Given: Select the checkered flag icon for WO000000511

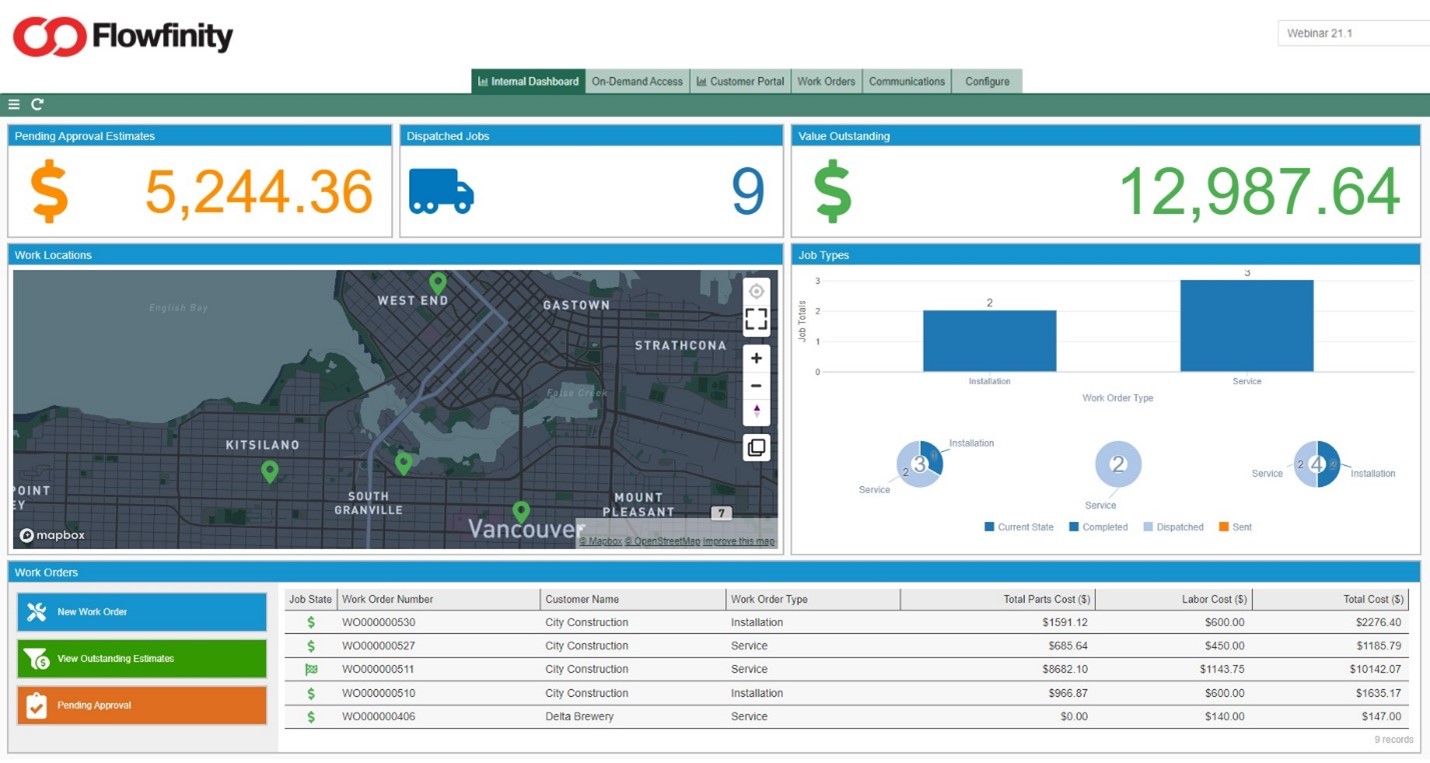Looking at the screenshot, I should point(311,669).
